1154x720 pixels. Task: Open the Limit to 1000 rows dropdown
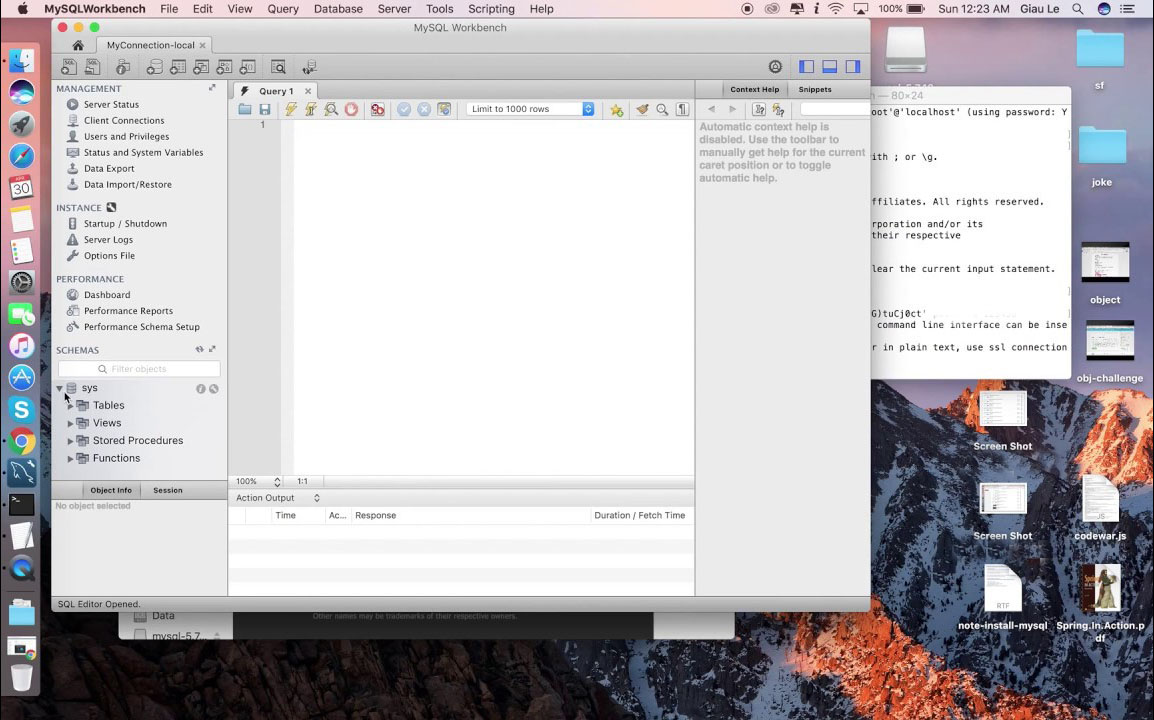coord(531,109)
